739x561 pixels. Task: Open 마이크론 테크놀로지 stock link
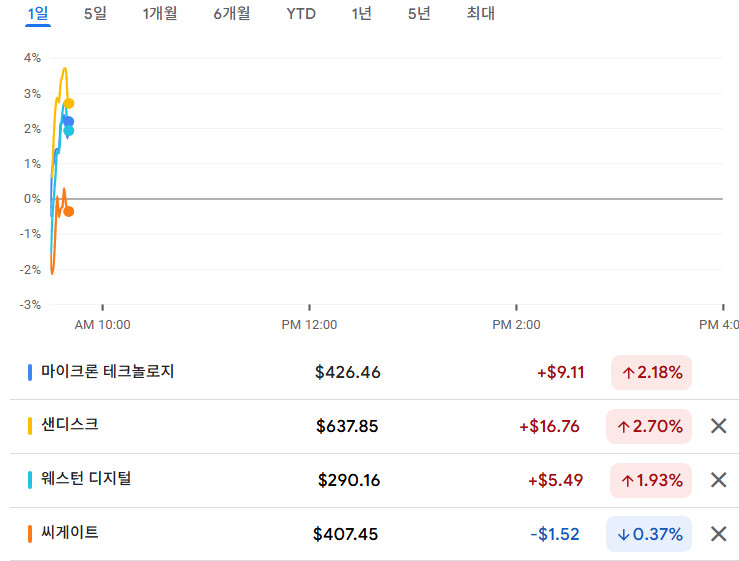108,372
